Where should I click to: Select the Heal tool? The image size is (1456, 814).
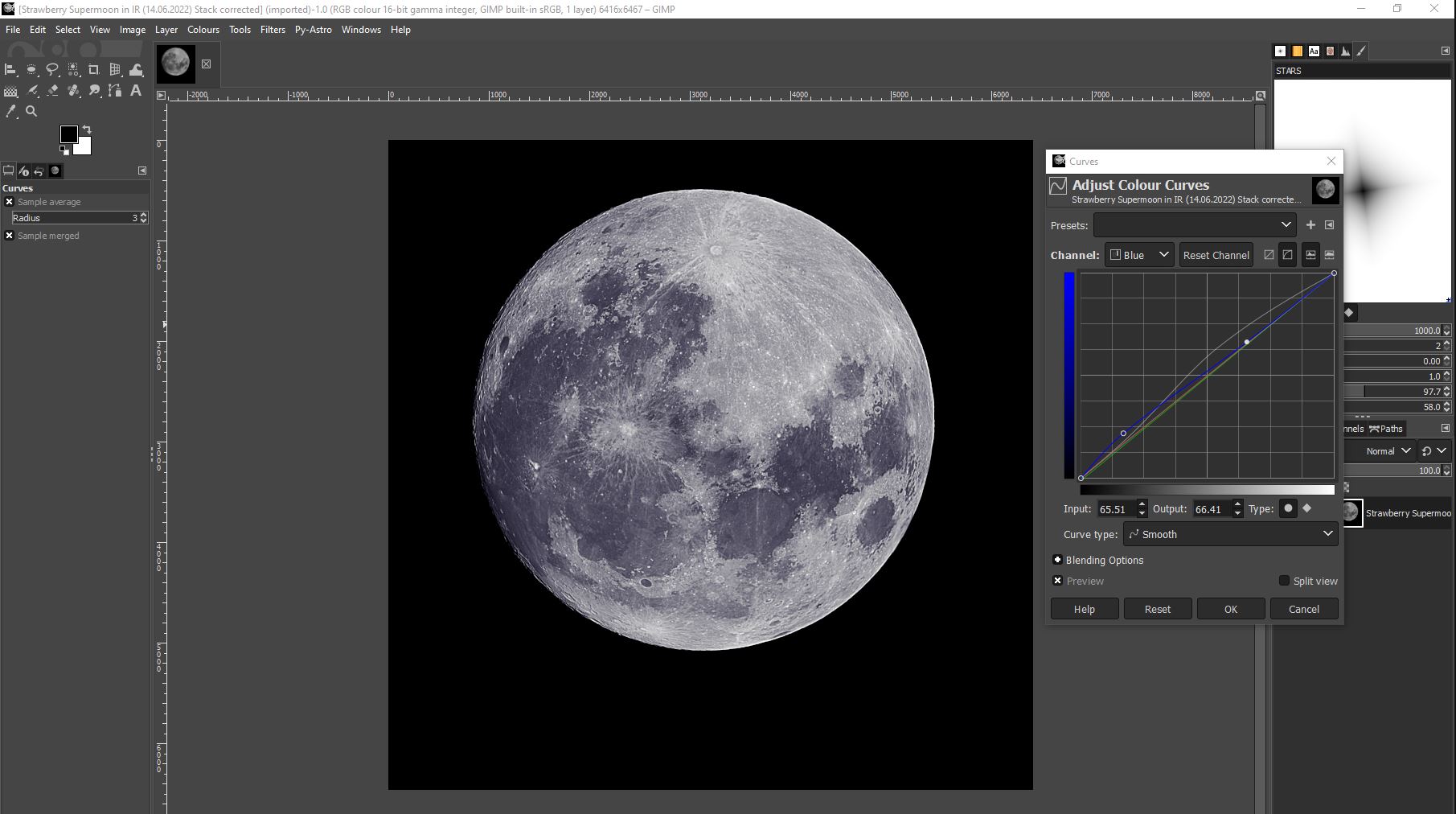[73, 91]
